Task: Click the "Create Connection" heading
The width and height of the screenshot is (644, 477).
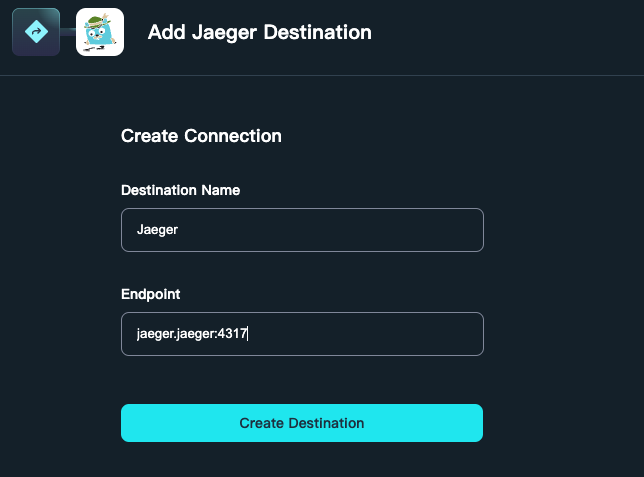Action: click(201, 136)
